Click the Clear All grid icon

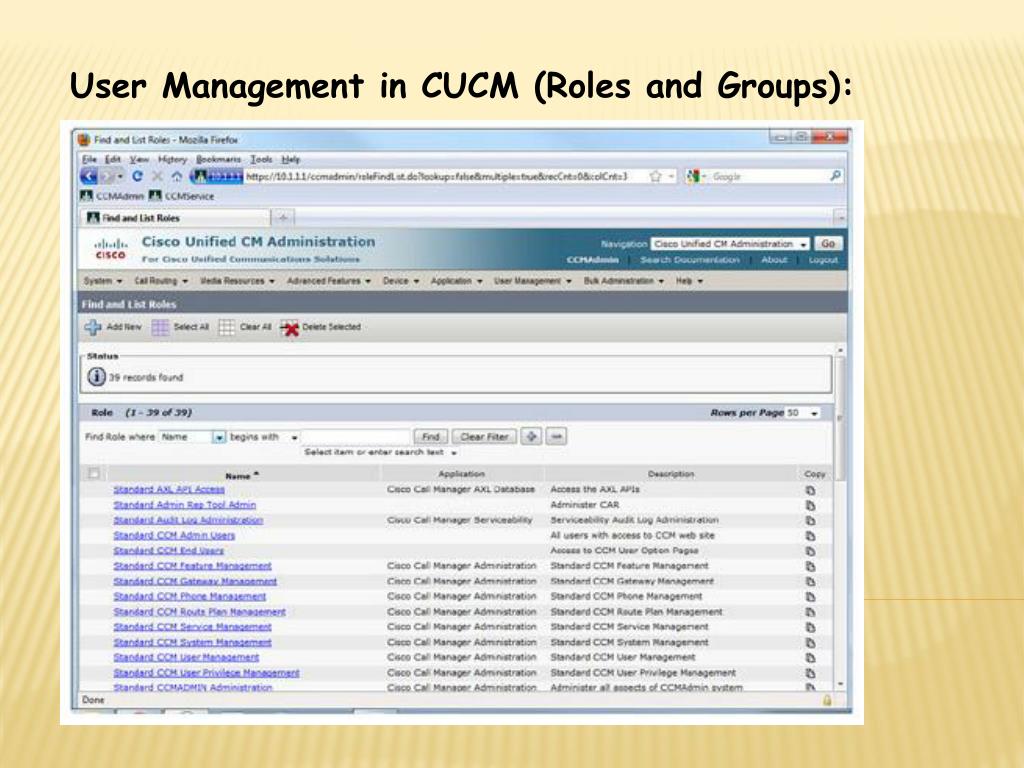[227, 327]
